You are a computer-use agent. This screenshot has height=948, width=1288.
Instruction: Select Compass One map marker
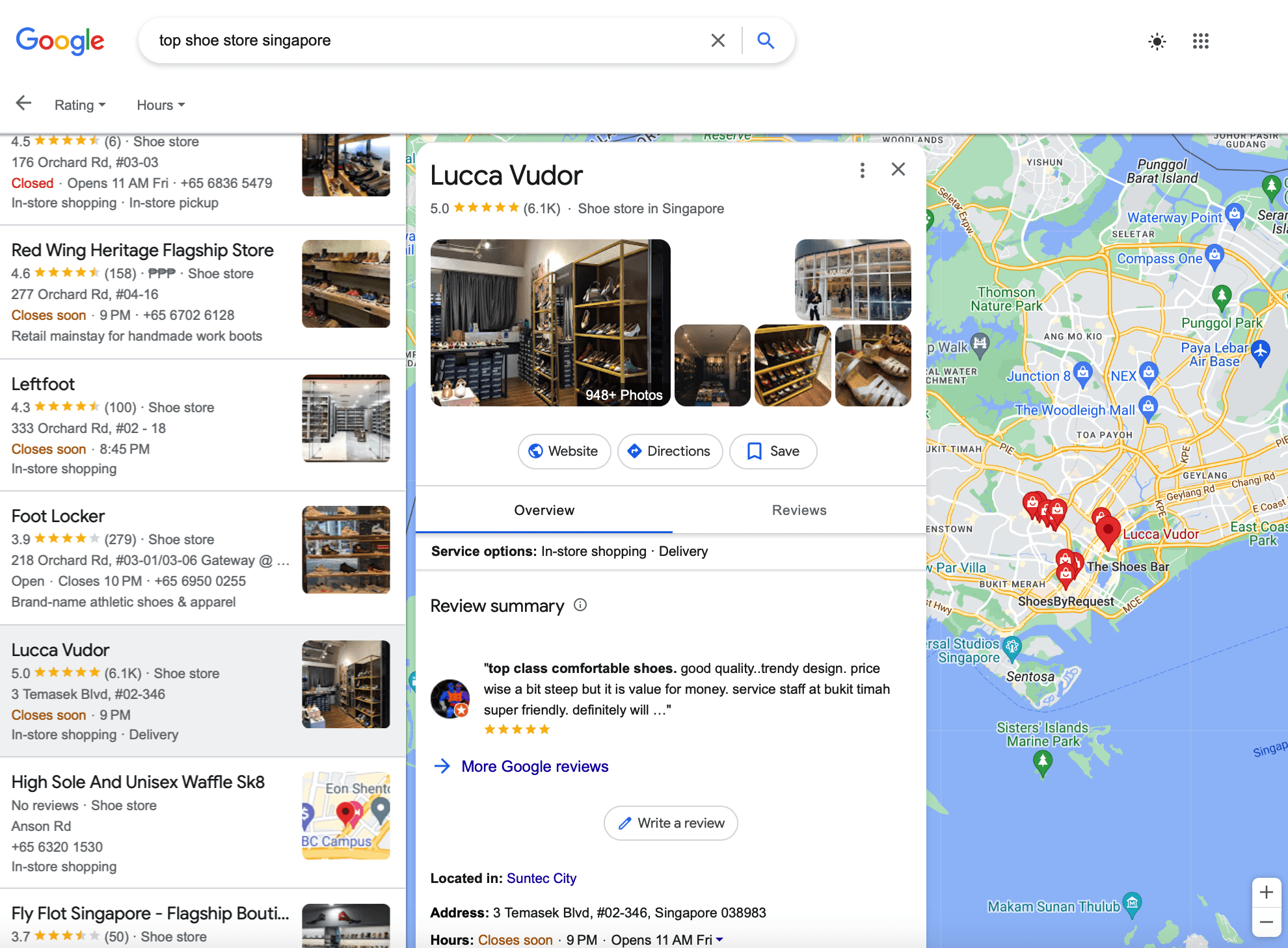[1214, 257]
